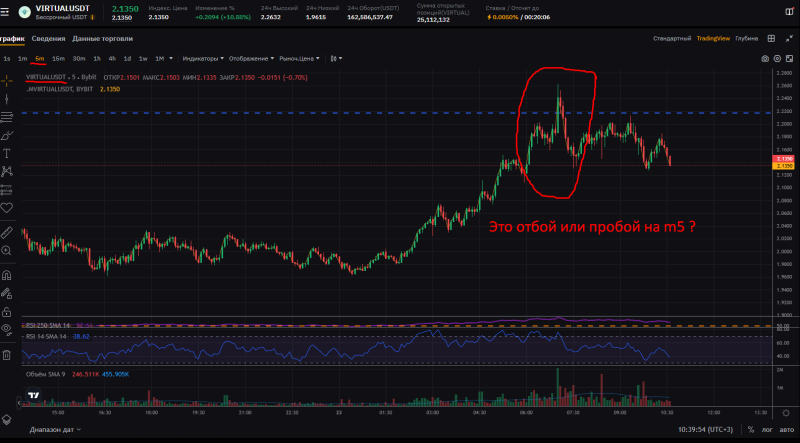
Task: Click the Объём SMA 9 volume legend
Action: 45,374
